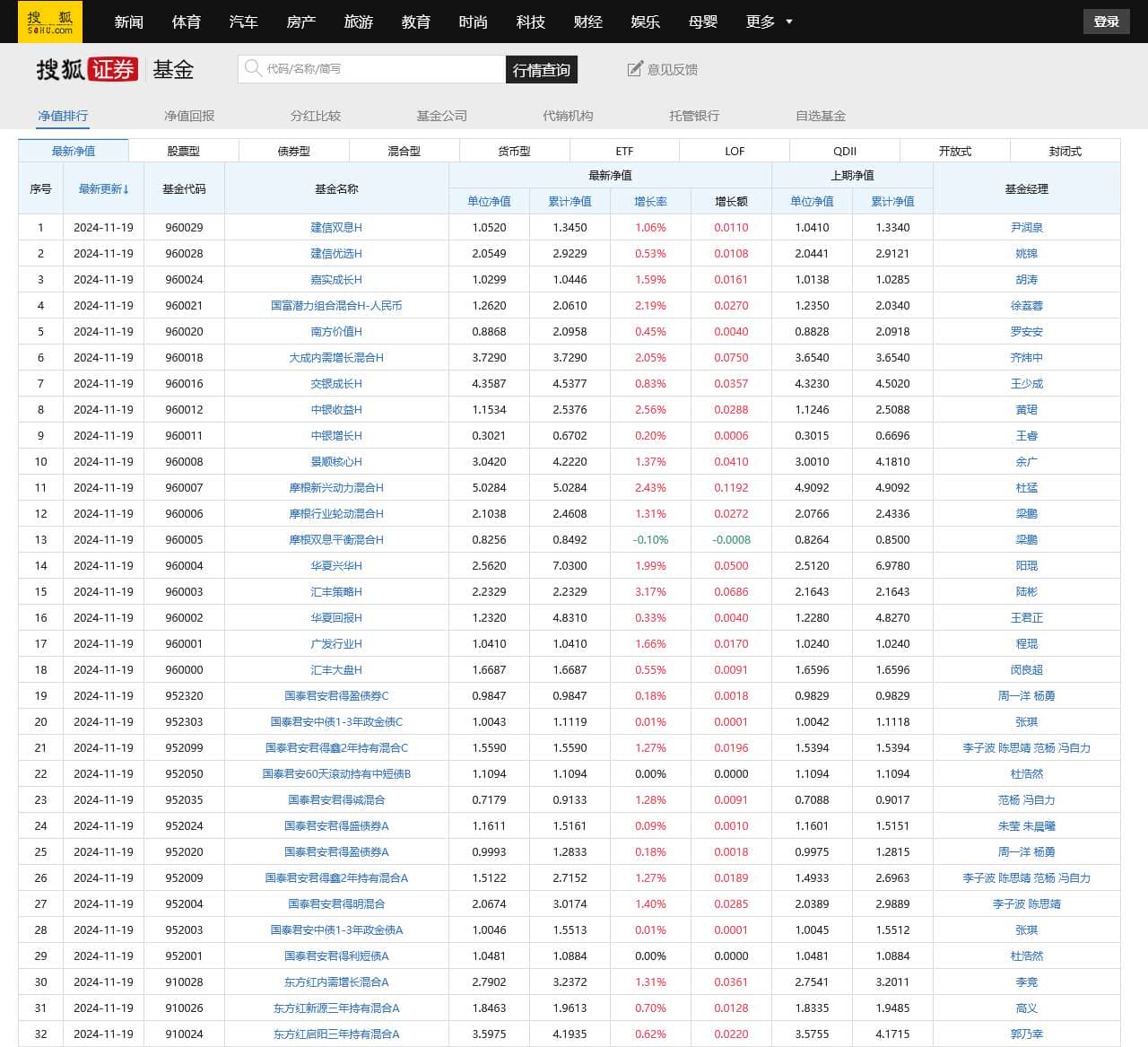Expand the 更多 dropdown menu

(x=769, y=22)
